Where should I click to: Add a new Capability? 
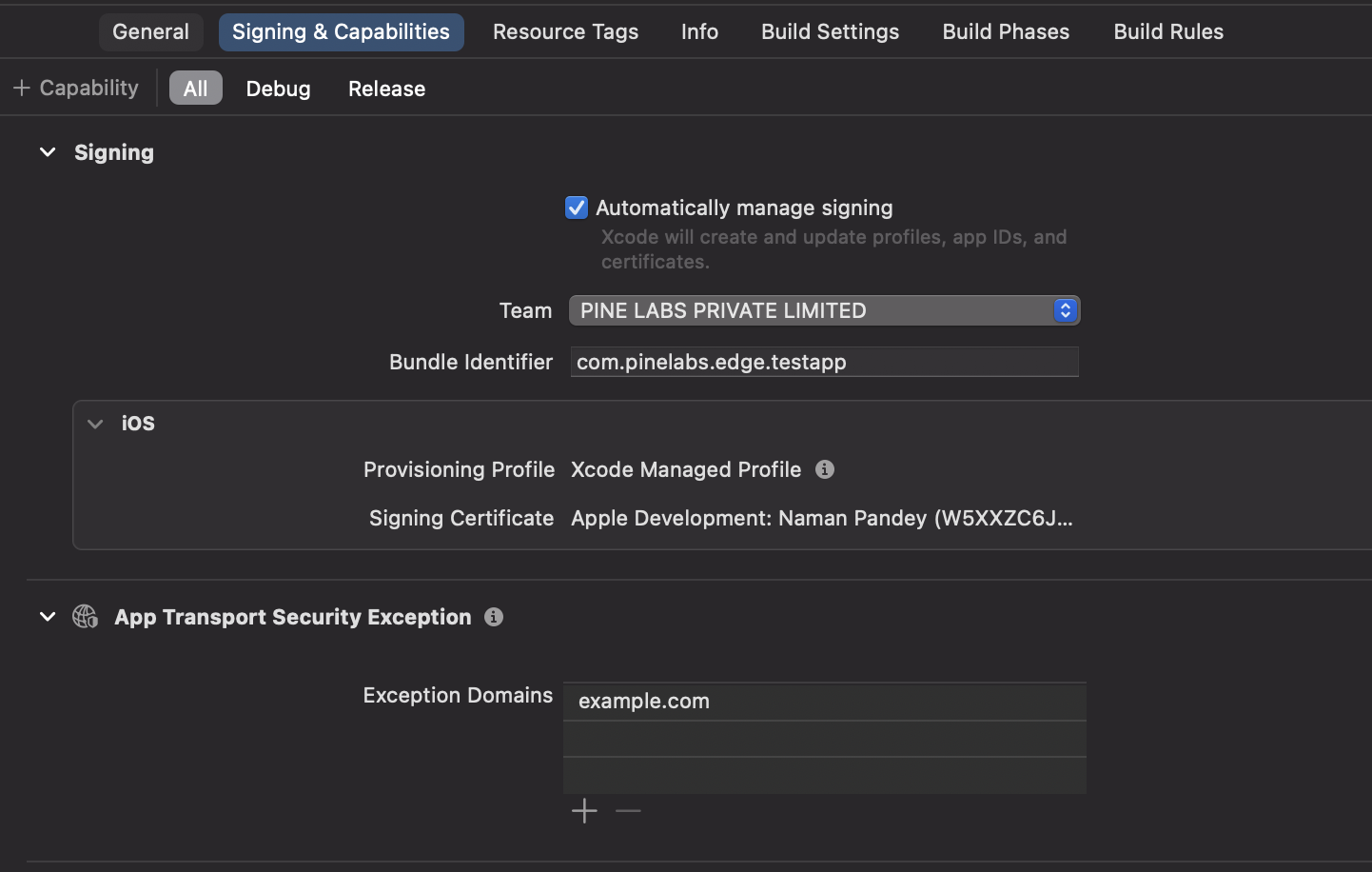(x=76, y=88)
